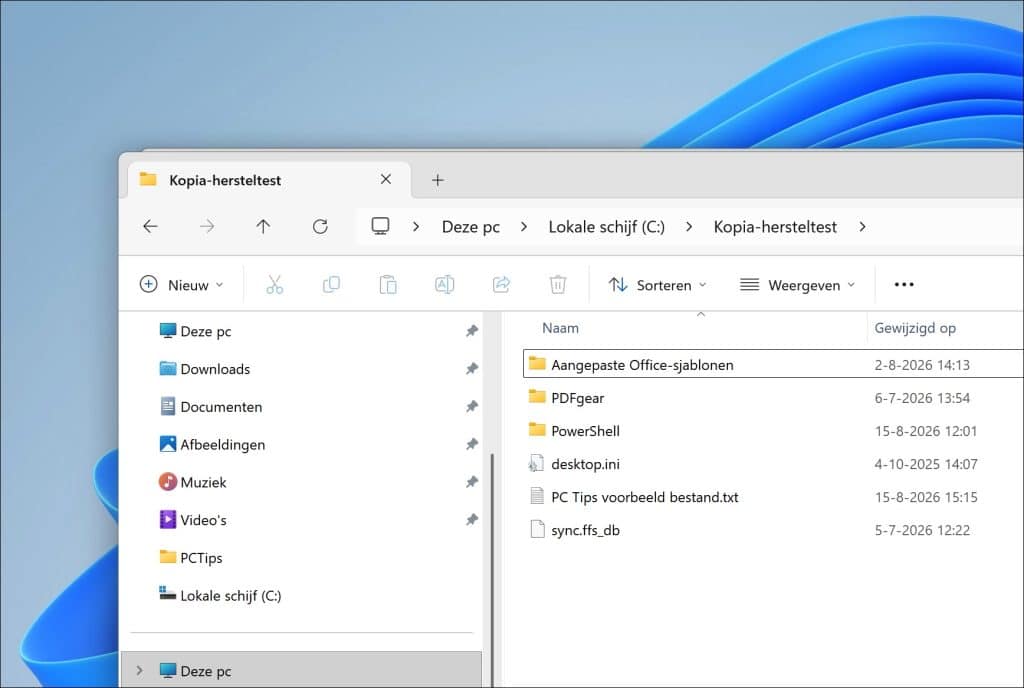The image size is (1024, 688).
Task: Go up one folder level
Action: [x=263, y=227]
